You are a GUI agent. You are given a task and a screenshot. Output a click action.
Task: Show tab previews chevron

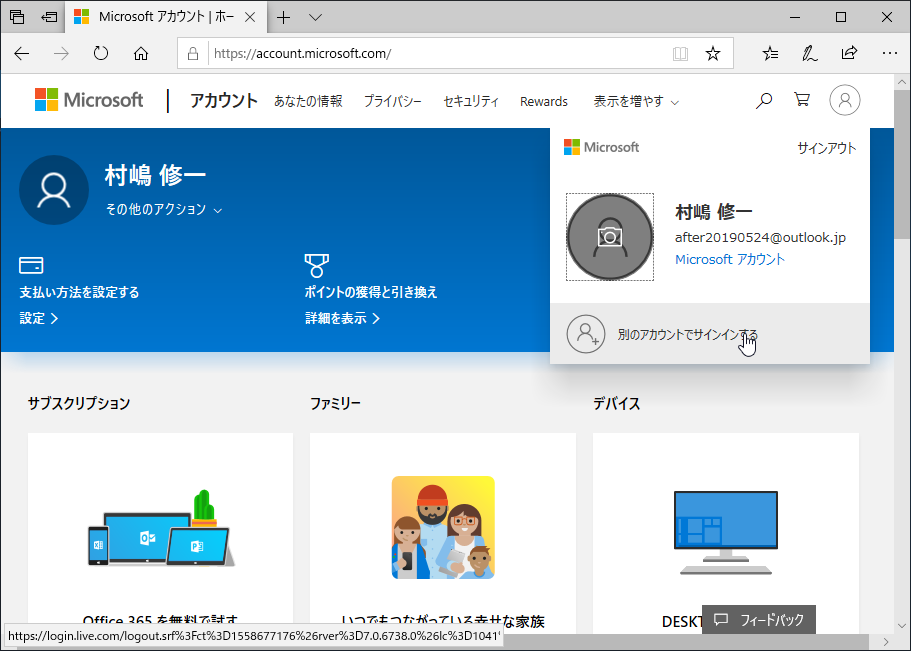pyautogui.click(x=315, y=17)
